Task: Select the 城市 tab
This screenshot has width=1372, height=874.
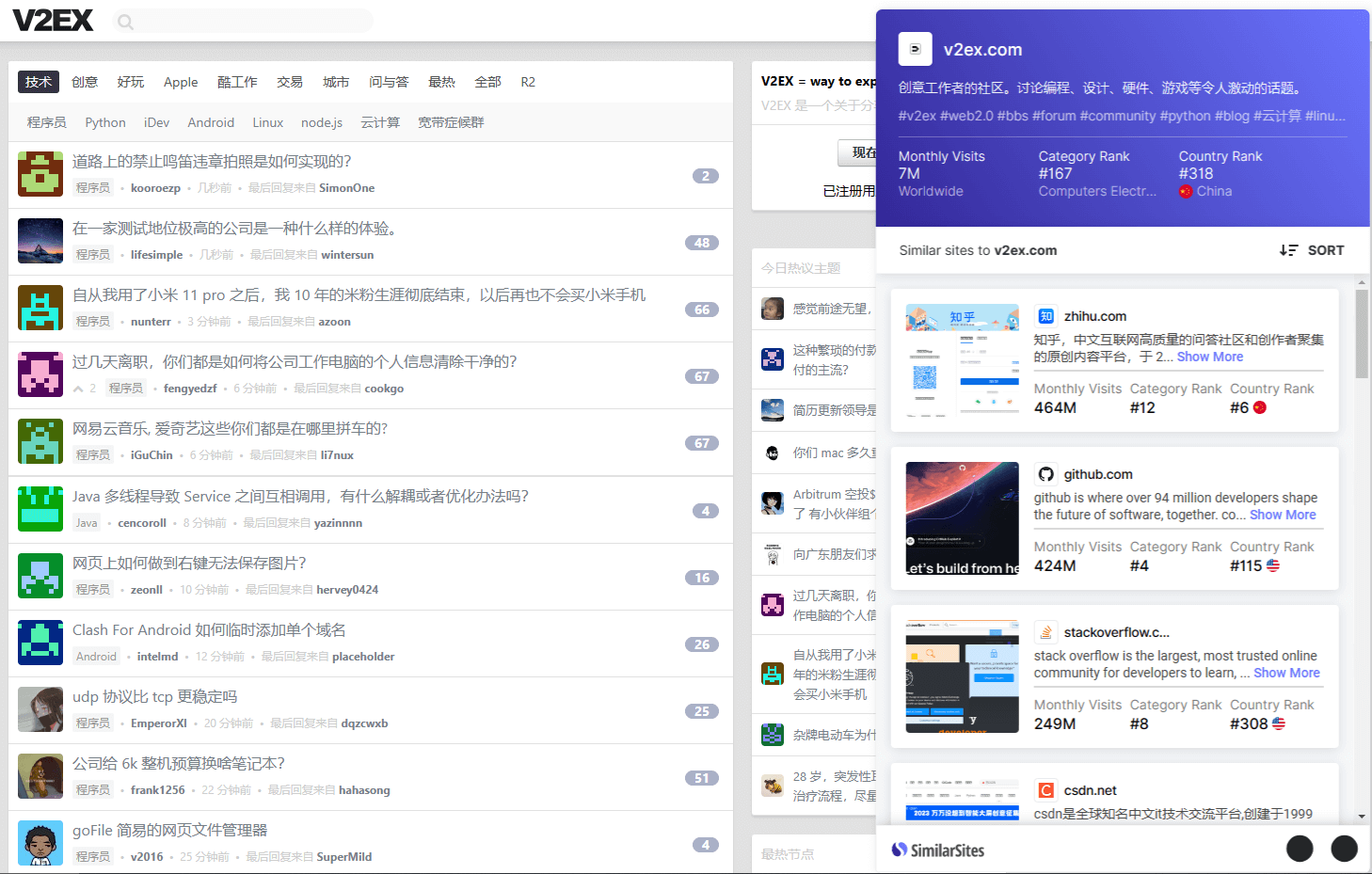Action: click(336, 82)
